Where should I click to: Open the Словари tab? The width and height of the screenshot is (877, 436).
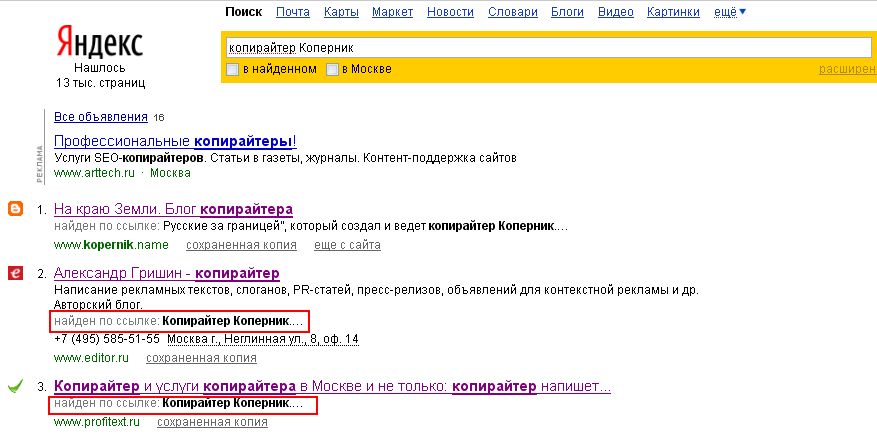[512, 12]
